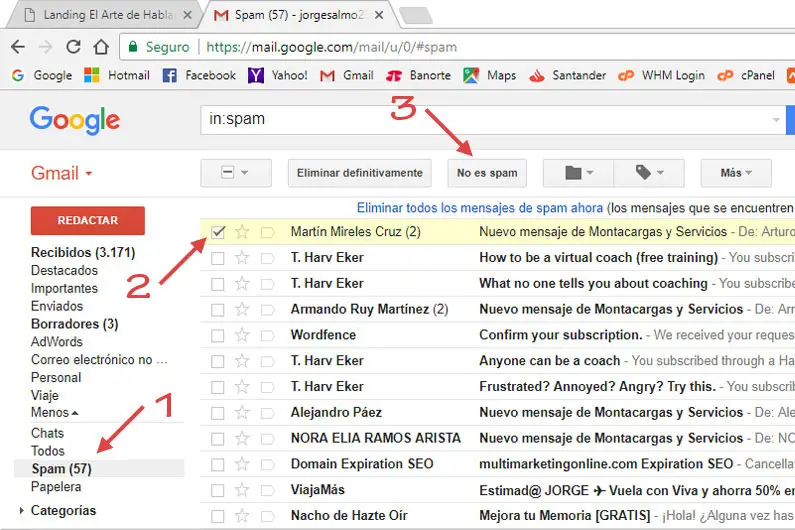Open the Santander bookmark
This screenshot has height=530, width=795.
[567, 76]
